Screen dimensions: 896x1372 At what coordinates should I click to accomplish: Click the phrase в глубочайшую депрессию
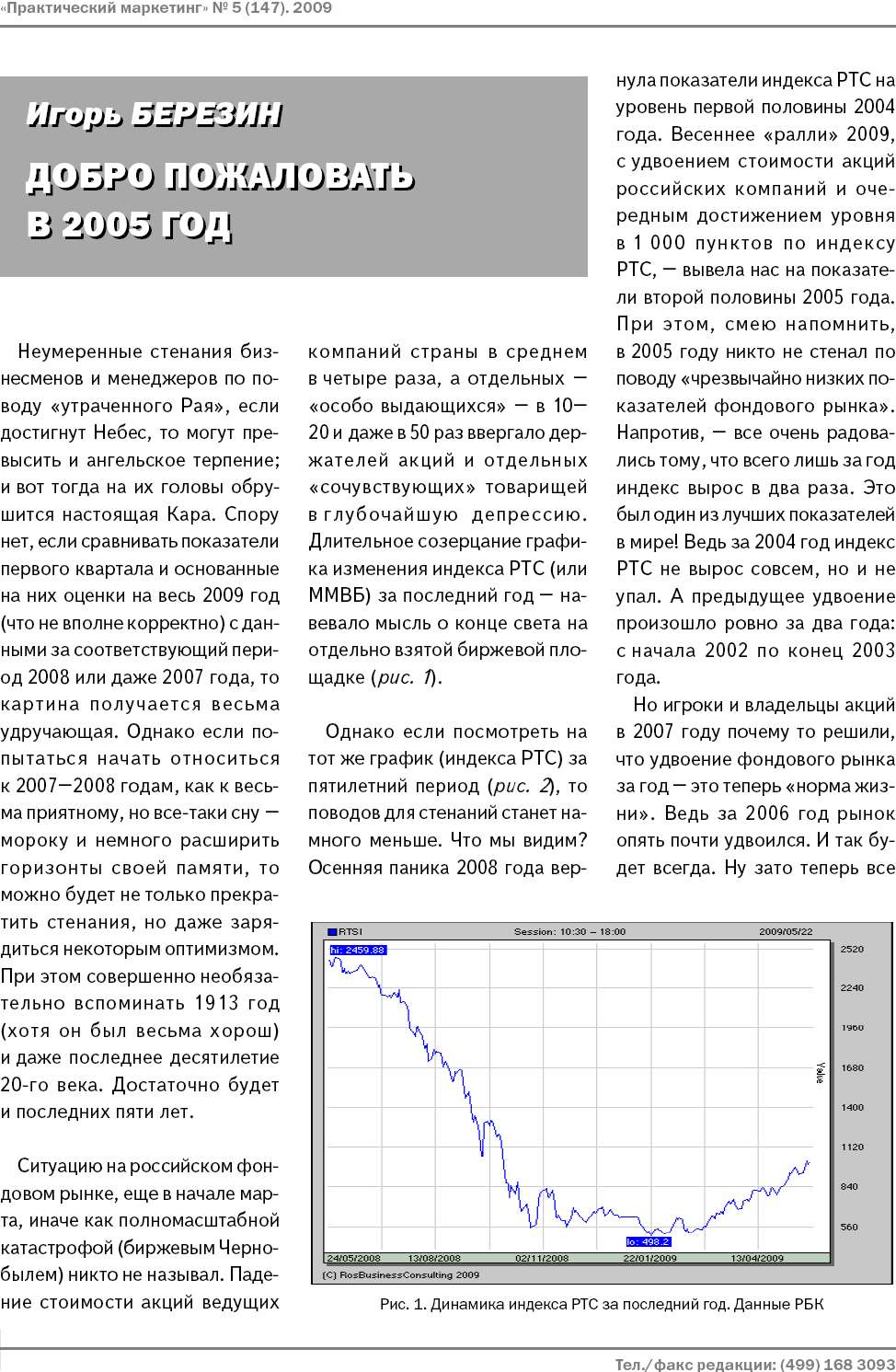pyautogui.click(x=448, y=515)
